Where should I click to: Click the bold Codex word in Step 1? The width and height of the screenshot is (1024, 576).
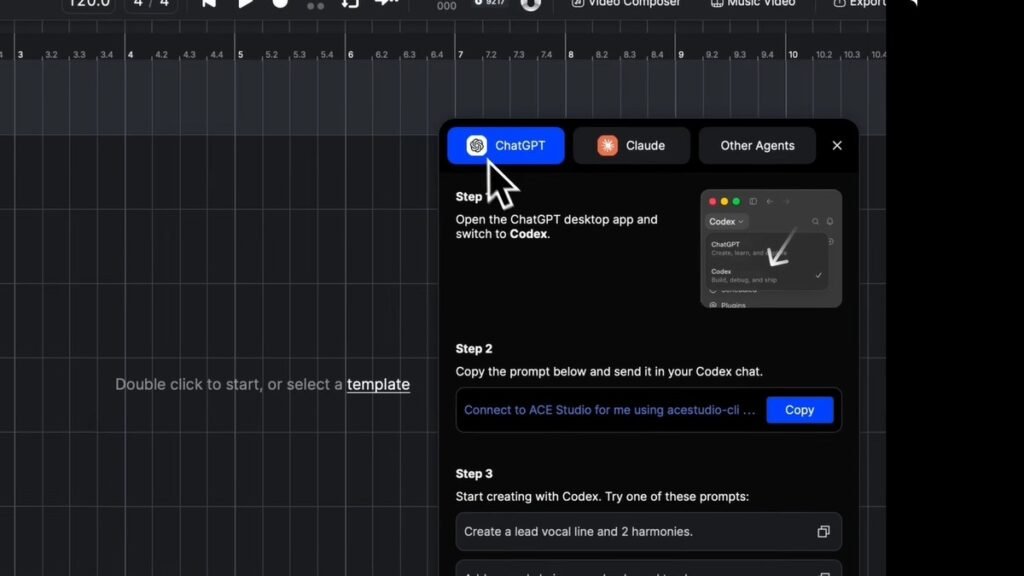click(x=528, y=234)
